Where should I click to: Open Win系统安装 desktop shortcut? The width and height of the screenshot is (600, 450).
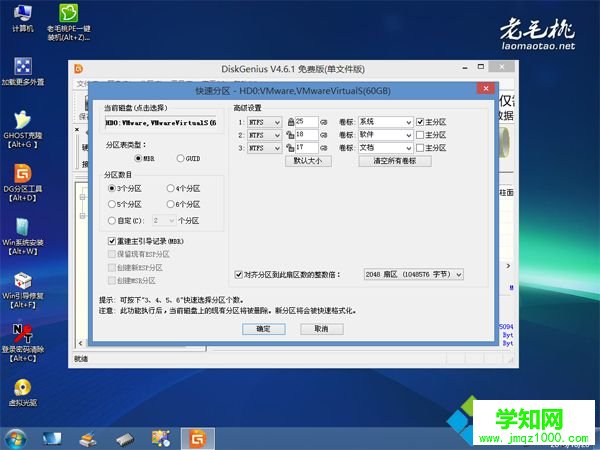coord(23,236)
